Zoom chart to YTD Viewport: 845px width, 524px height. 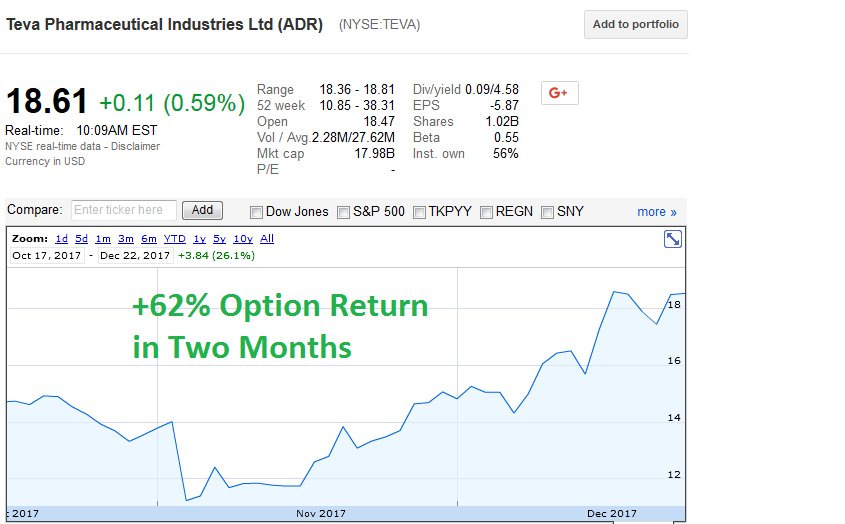pos(175,239)
